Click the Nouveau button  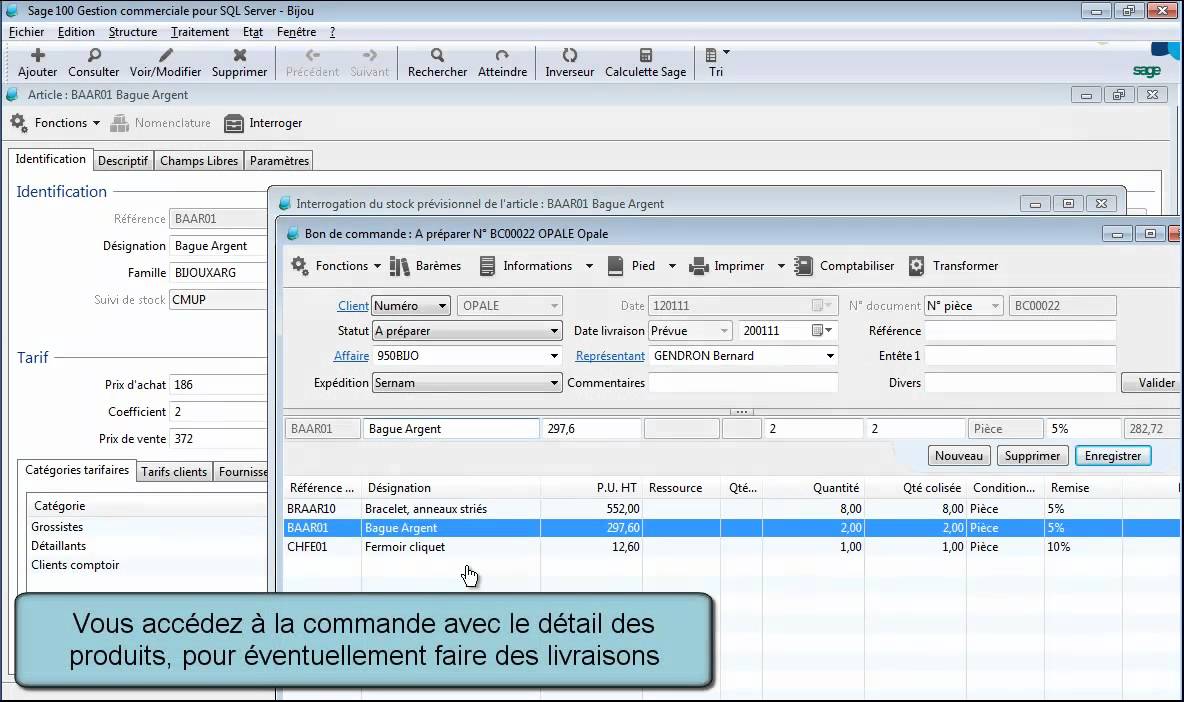958,456
